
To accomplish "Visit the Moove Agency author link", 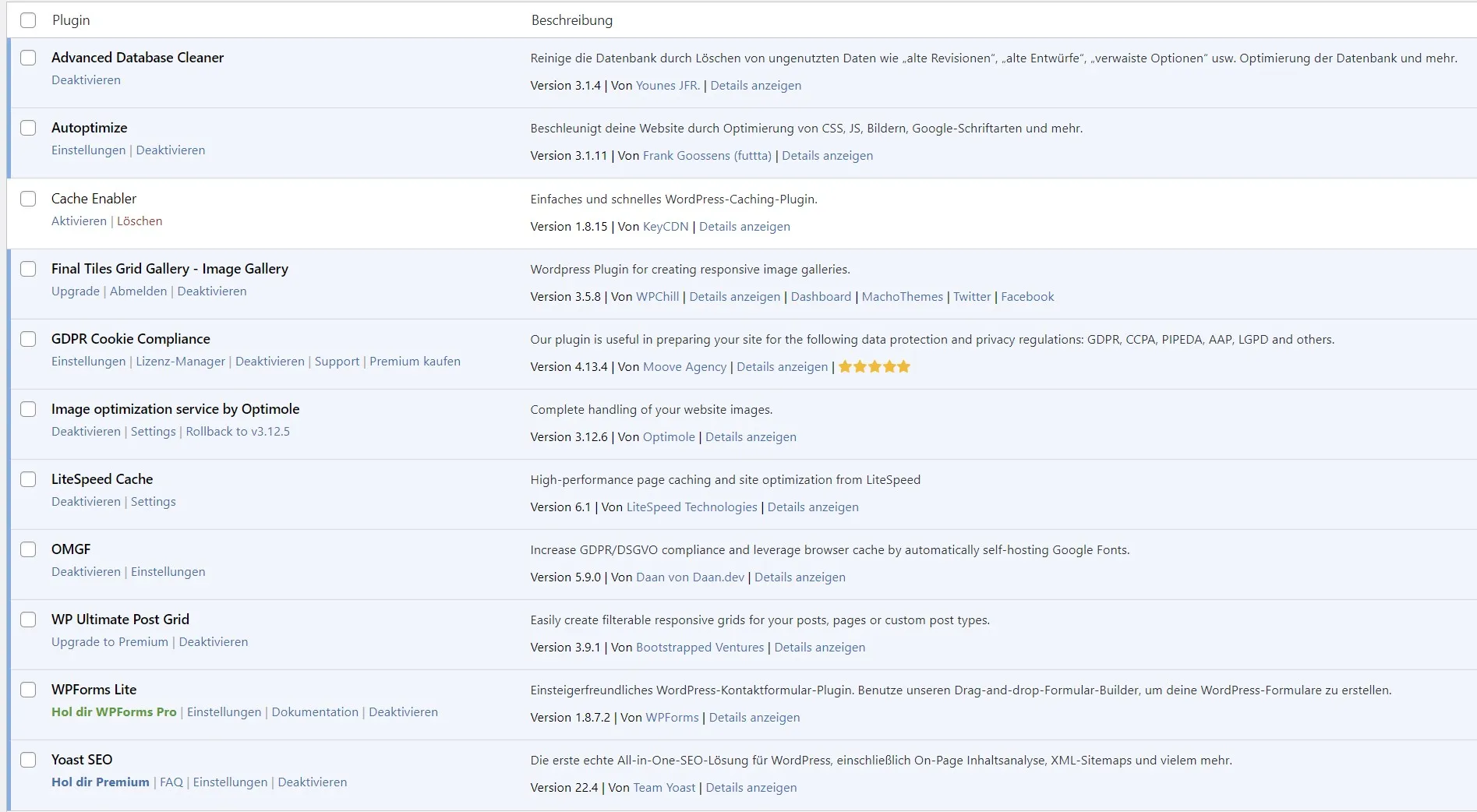I will click(x=684, y=367).
